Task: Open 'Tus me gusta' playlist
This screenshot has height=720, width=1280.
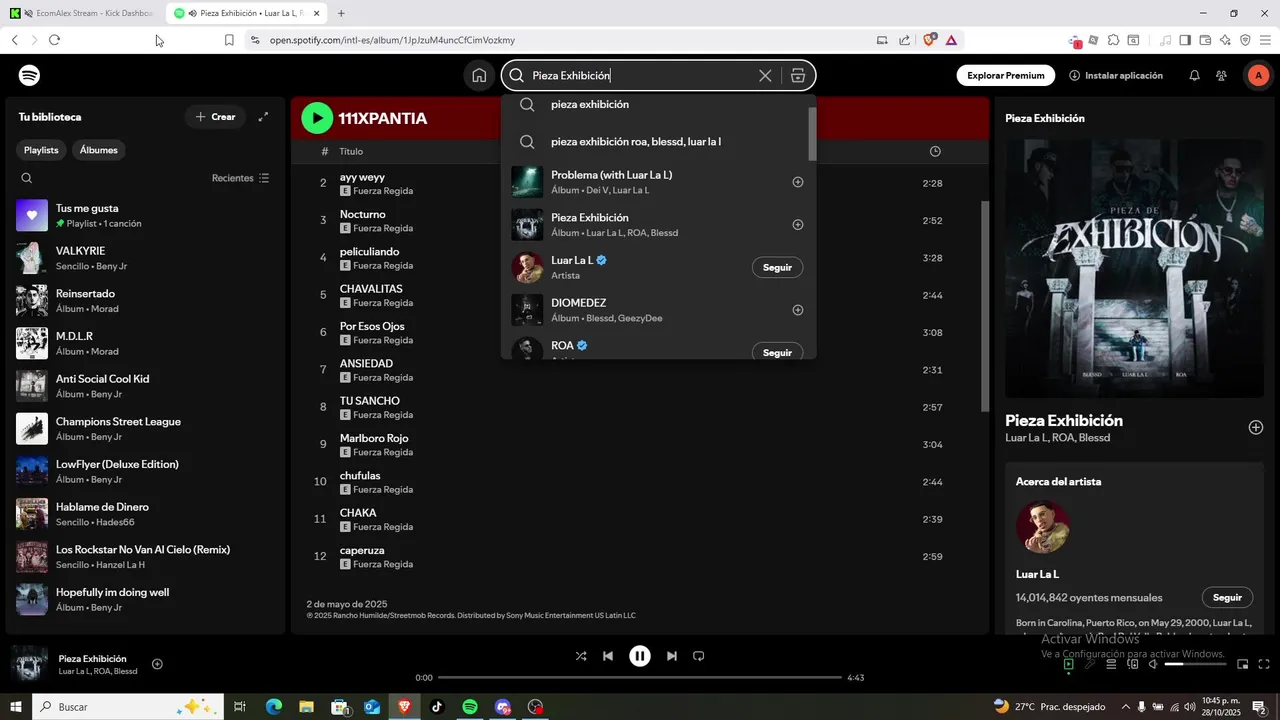Action: [145, 215]
